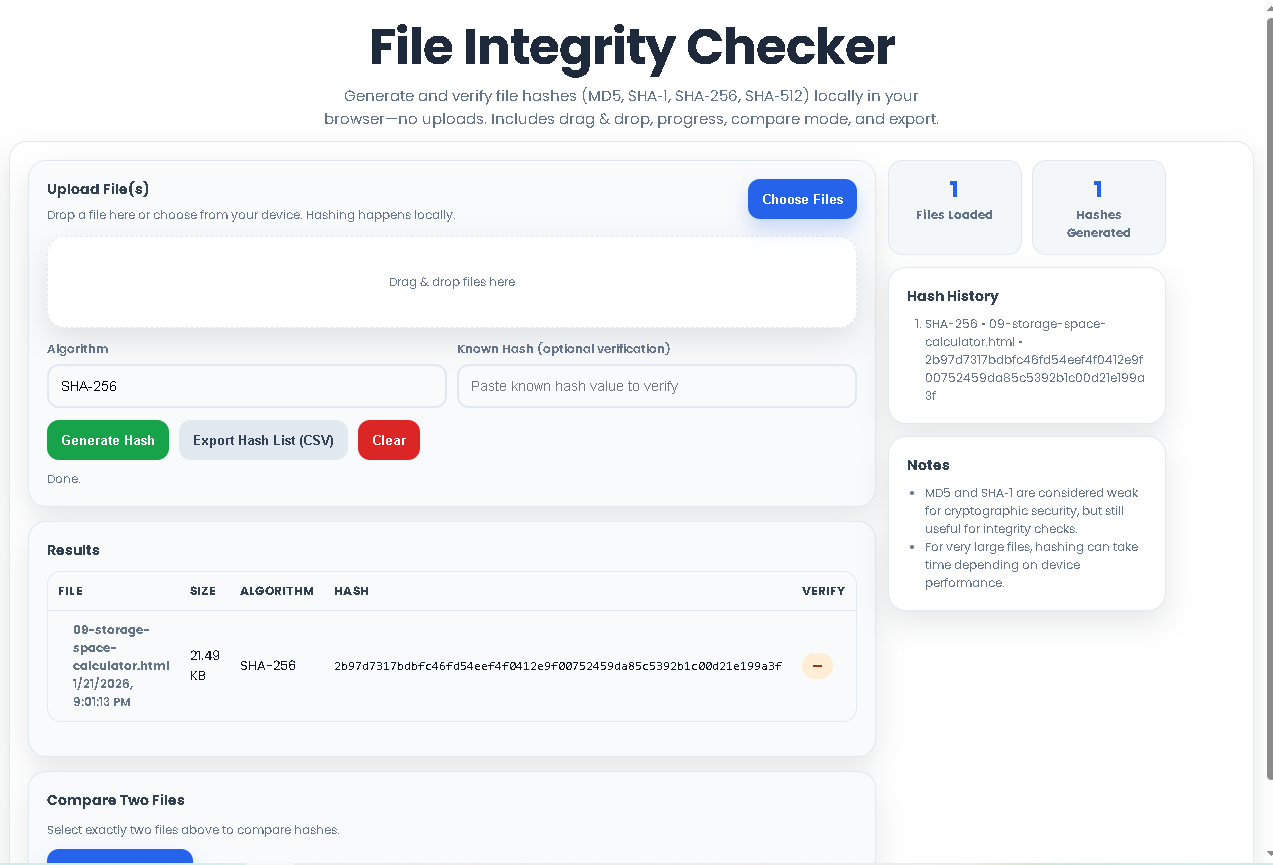Click the drag and drop files zone
Screen dimensions: 1273x865
pos(452,281)
